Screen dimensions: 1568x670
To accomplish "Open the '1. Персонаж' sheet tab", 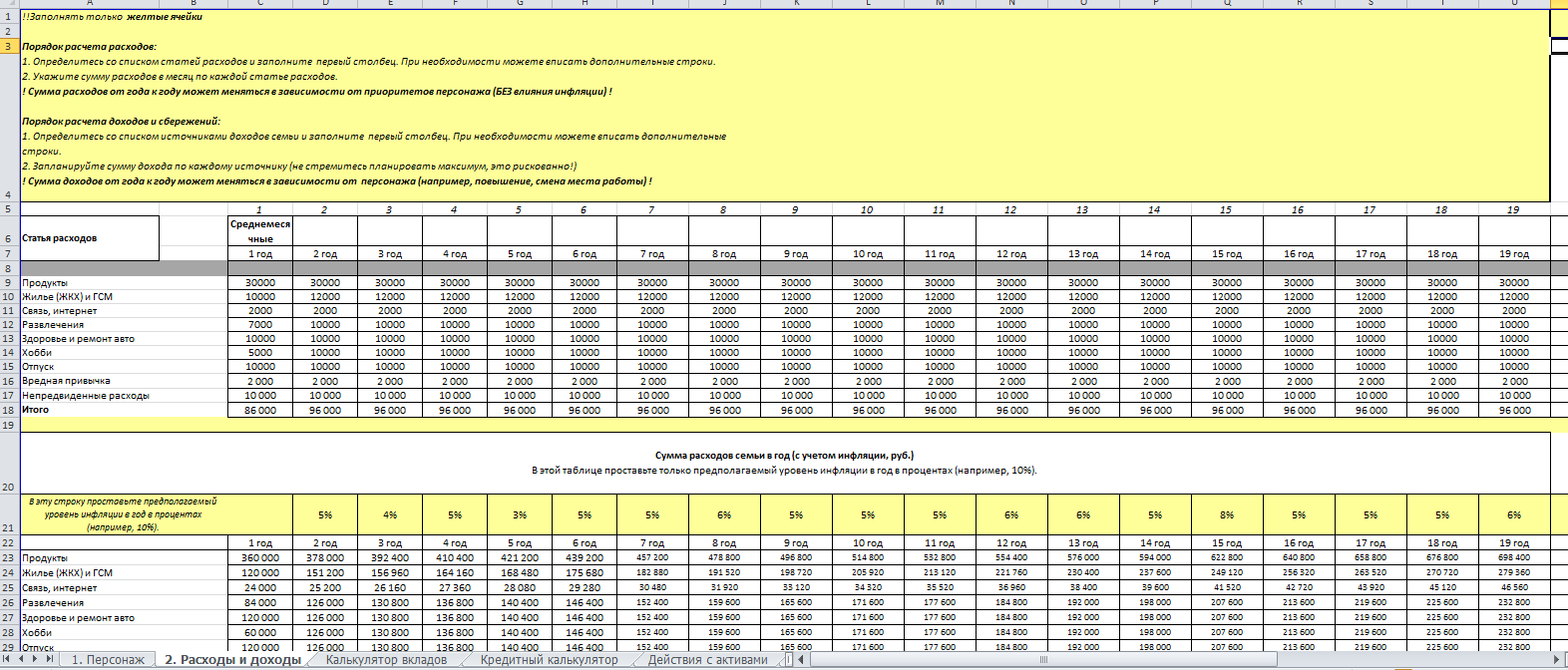I will [108, 660].
